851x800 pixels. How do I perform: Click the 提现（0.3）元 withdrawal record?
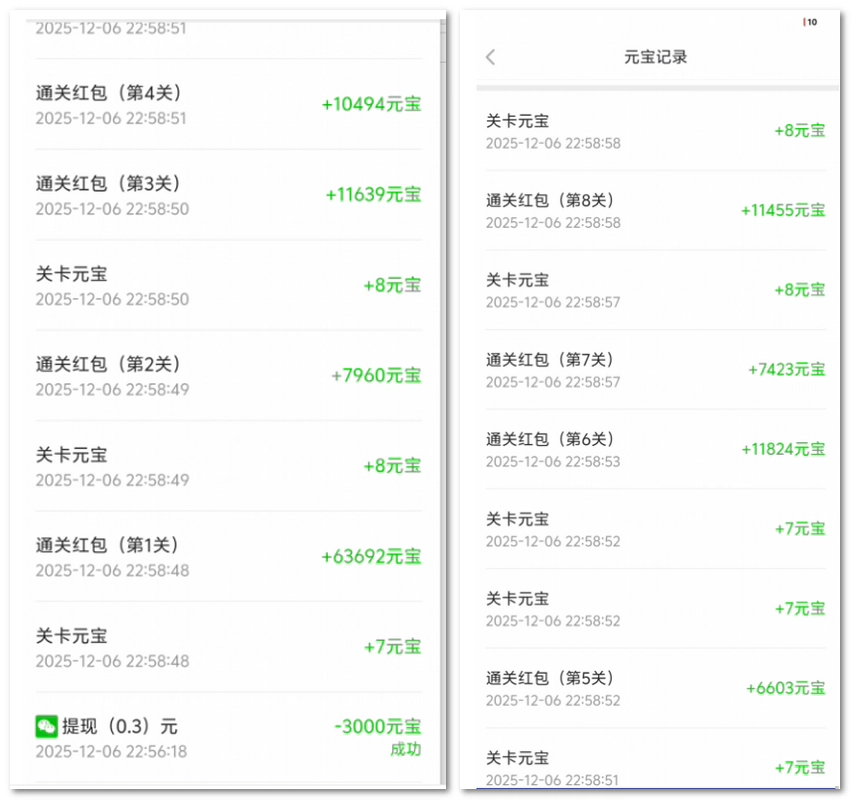[x=120, y=726]
